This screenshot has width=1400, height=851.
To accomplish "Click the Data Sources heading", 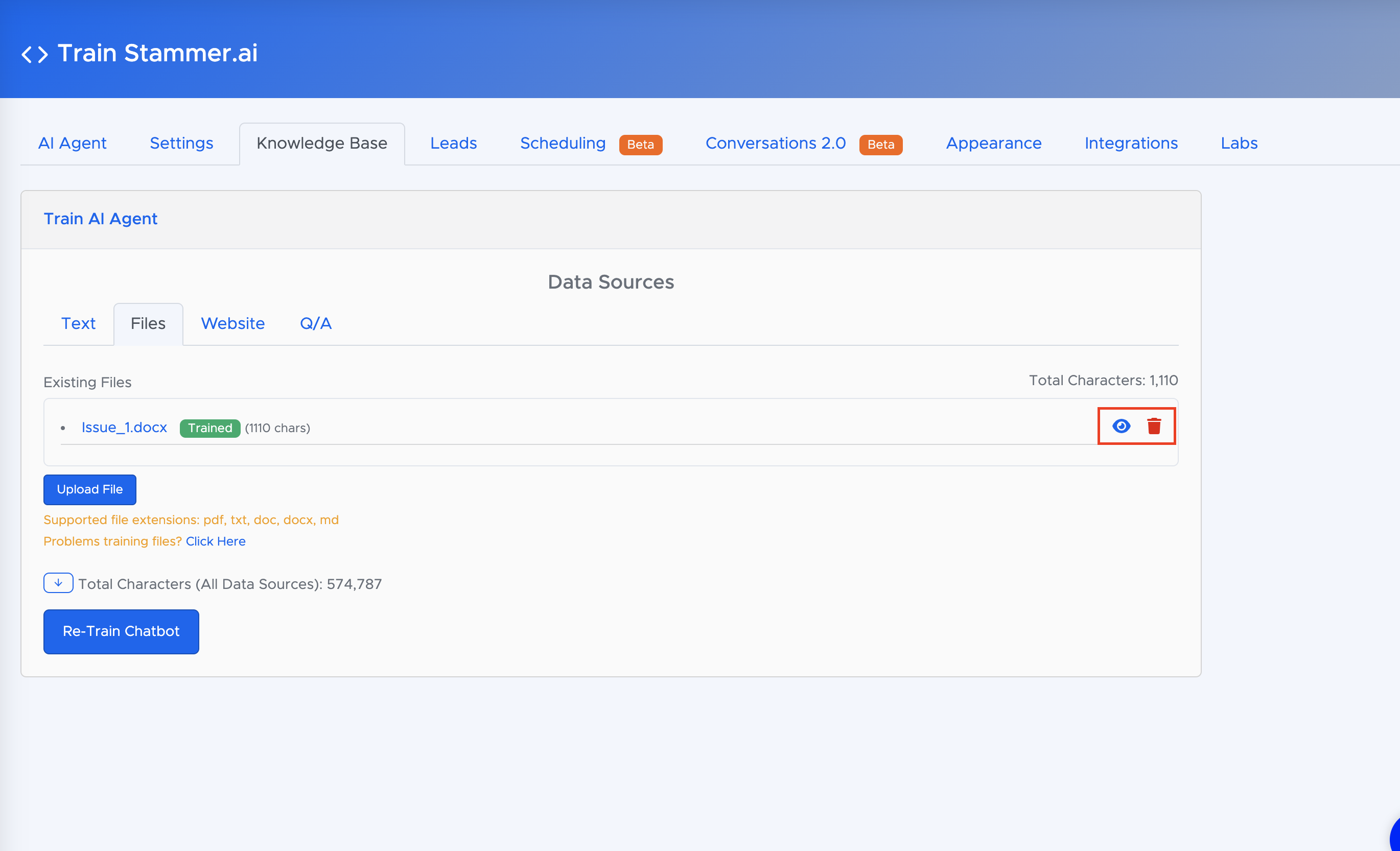I will (x=611, y=282).
